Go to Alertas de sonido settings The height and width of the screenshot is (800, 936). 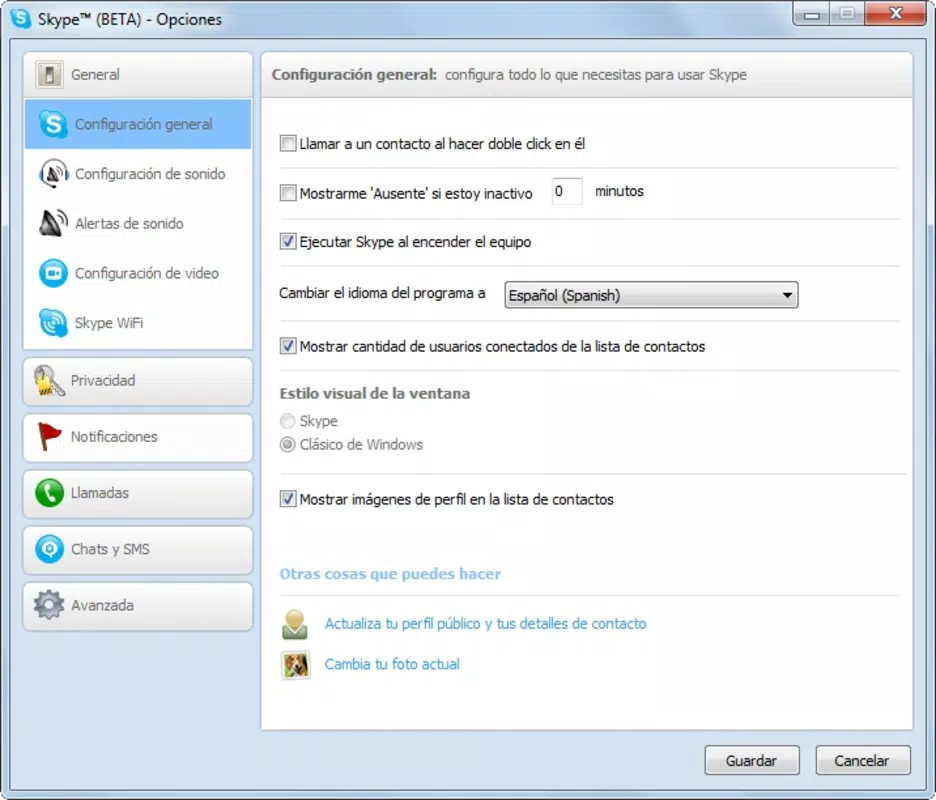138,223
